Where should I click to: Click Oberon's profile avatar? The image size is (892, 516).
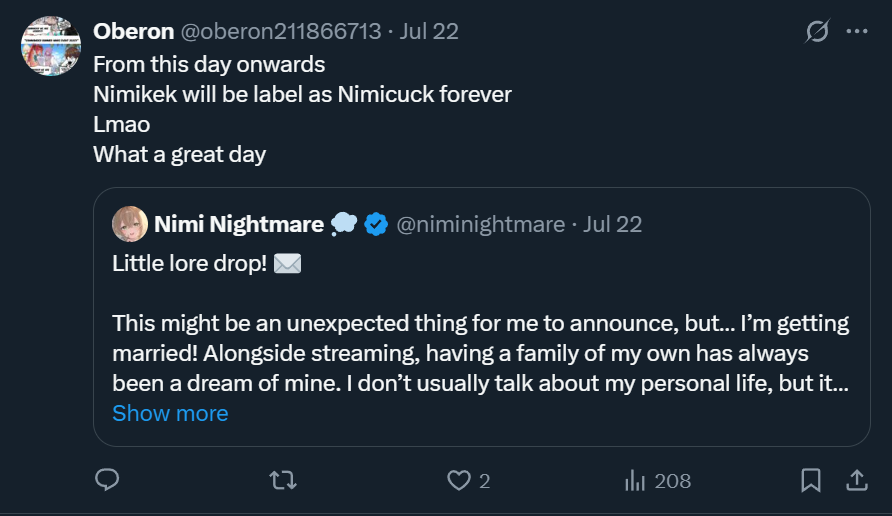[x=51, y=46]
